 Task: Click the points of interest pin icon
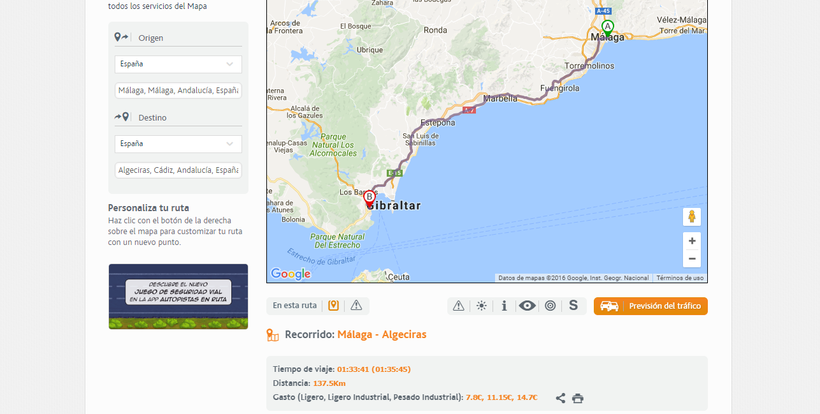click(334, 306)
